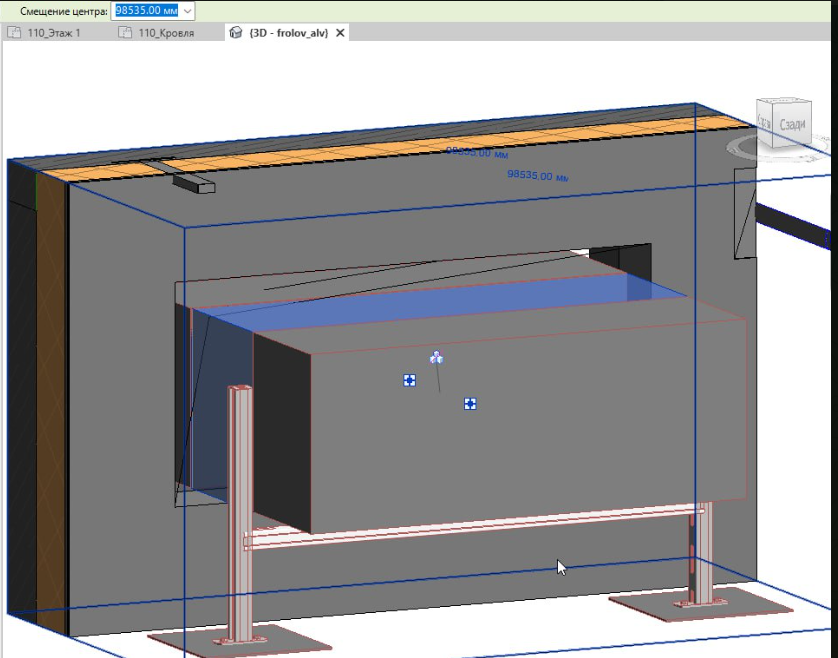Select the horizontal beam under the duct
838x658 pixels.
click(x=473, y=527)
